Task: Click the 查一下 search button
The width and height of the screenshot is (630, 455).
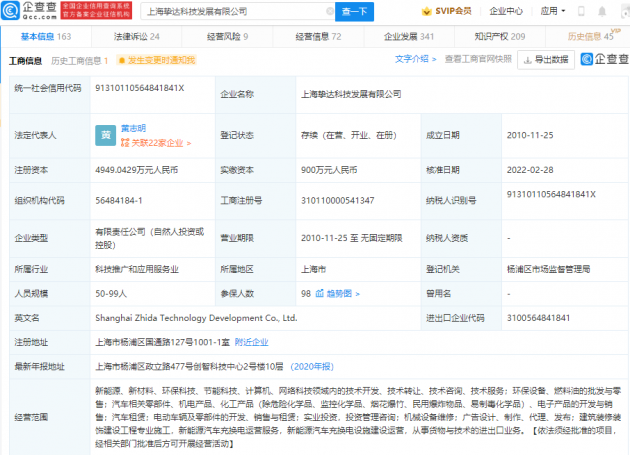Action: pyautogui.click(x=354, y=12)
